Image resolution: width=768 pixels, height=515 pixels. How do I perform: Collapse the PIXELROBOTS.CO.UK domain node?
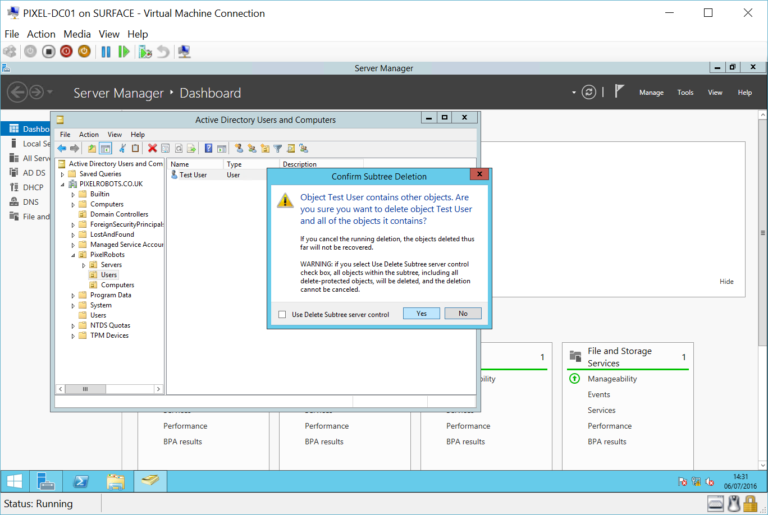pyautogui.click(x=62, y=184)
